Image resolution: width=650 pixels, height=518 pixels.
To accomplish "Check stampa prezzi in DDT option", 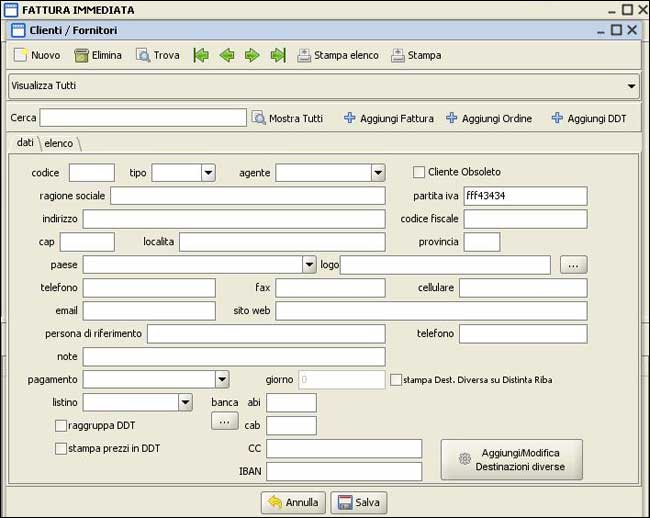I will pyautogui.click(x=61, y=449).
